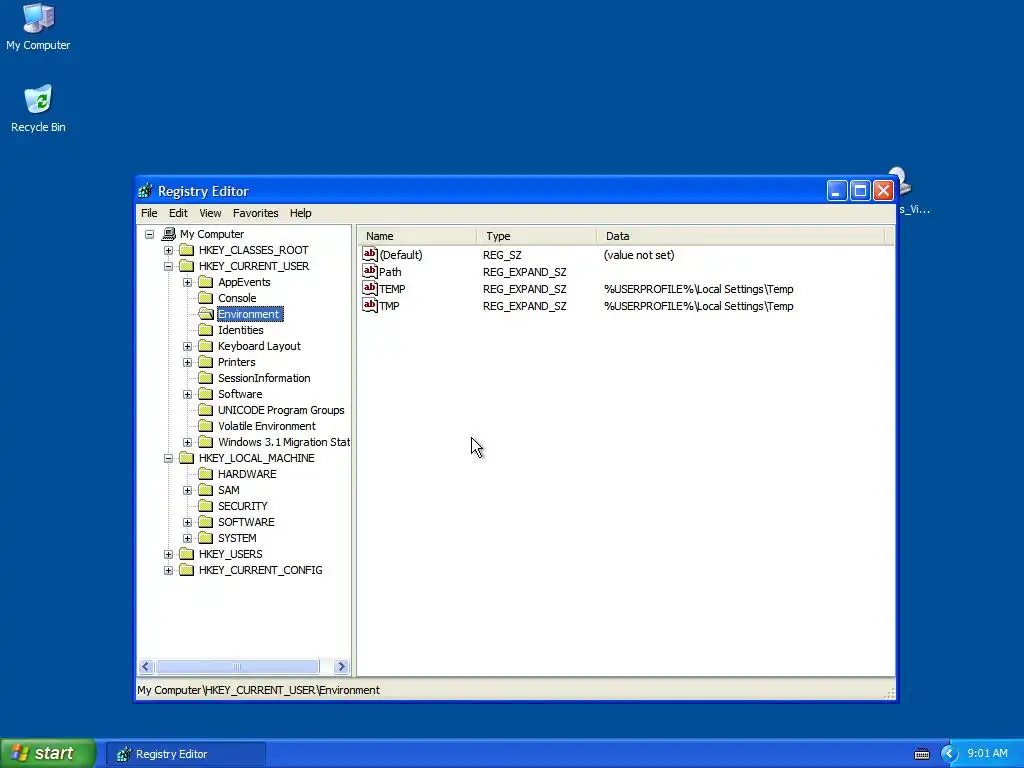Click the tree pane's right scroll arrow
Image resolution: width=1024 pixels, height=768 pixels.
[341, 666]
